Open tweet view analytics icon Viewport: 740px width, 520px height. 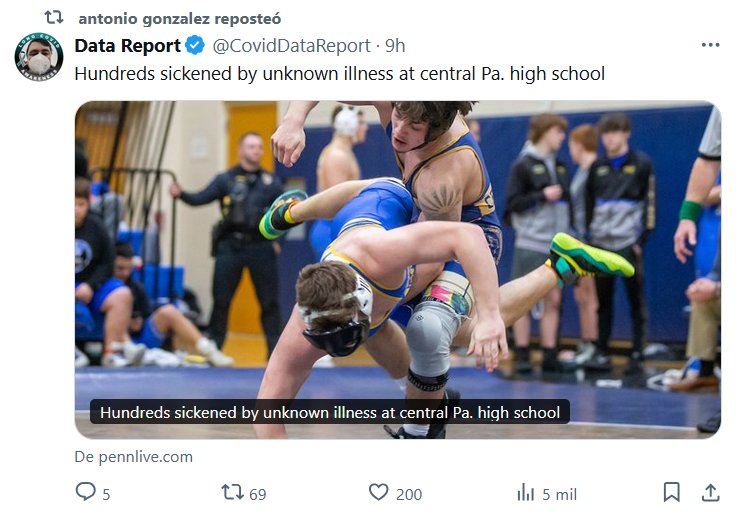coord(526,492)
